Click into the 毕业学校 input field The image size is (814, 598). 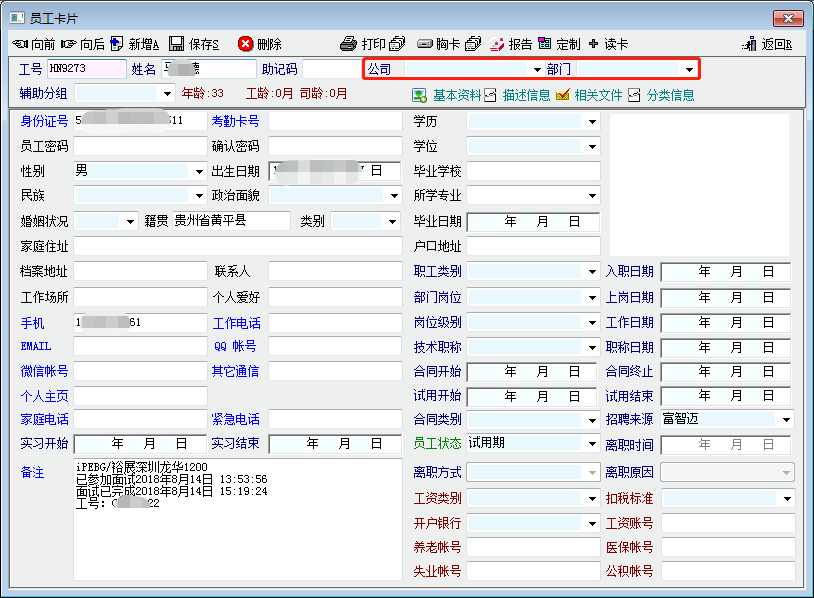pyautogui.click(x=533, y=171)
